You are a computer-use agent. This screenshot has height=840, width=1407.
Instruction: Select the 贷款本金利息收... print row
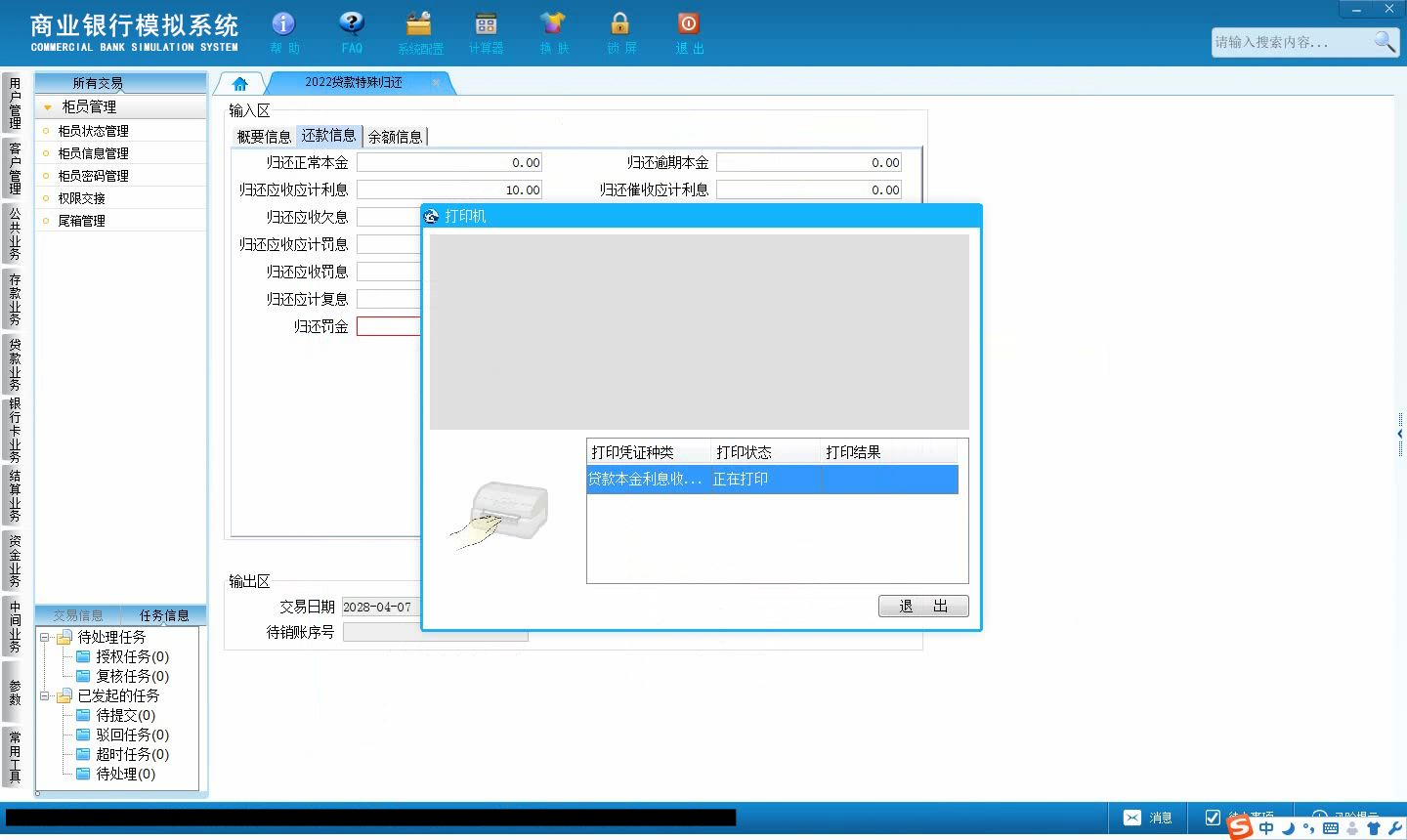click(772, 479)
